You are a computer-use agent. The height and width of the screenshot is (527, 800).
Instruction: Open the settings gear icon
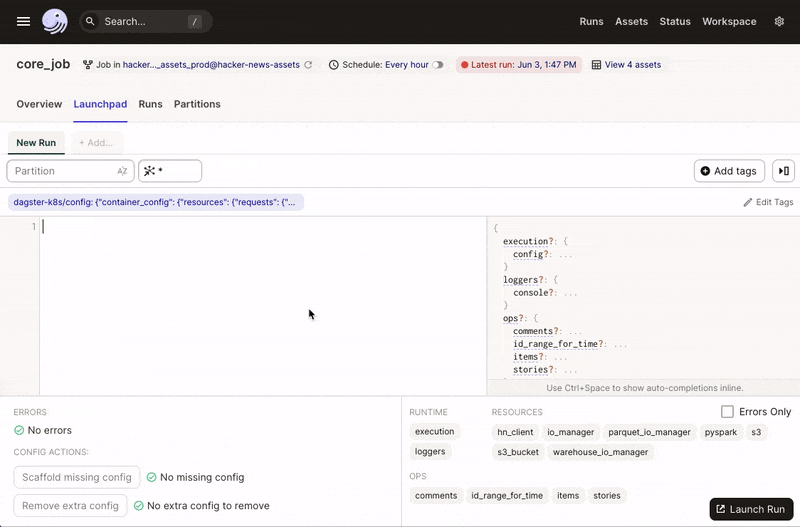[779, 21]
